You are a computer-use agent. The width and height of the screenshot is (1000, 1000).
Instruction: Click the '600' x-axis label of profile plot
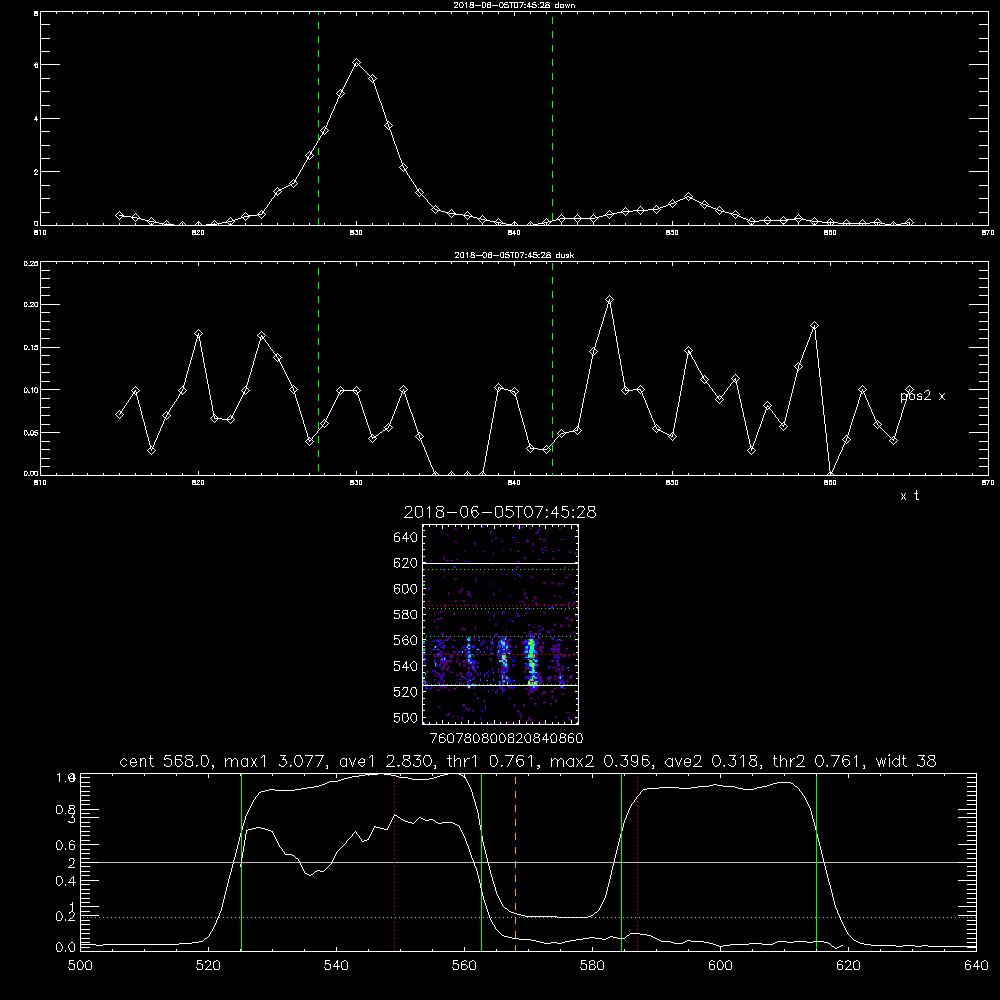click(720, 966)
